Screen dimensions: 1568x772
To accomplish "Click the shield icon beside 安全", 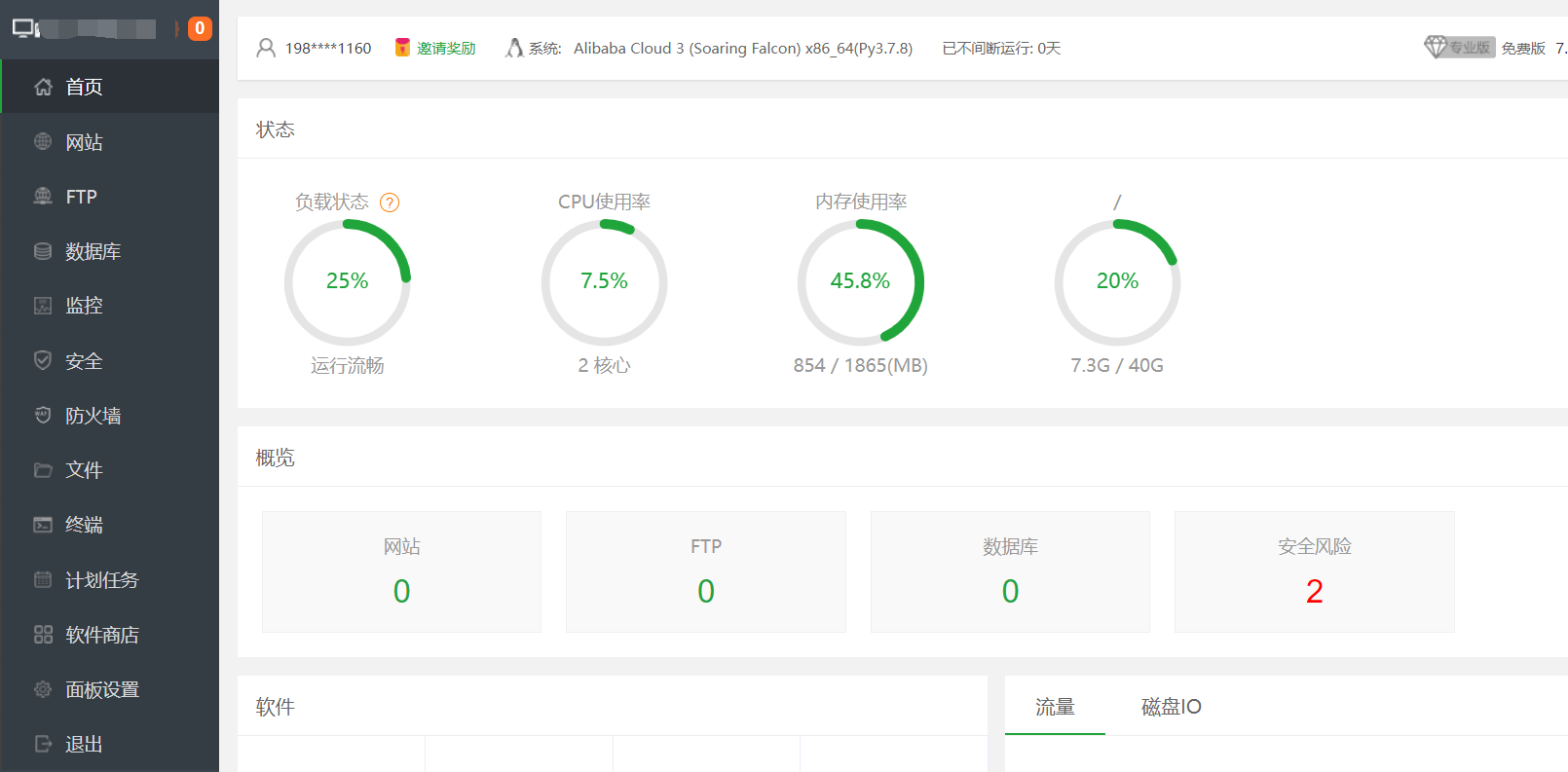I will (x=43, y=360).
